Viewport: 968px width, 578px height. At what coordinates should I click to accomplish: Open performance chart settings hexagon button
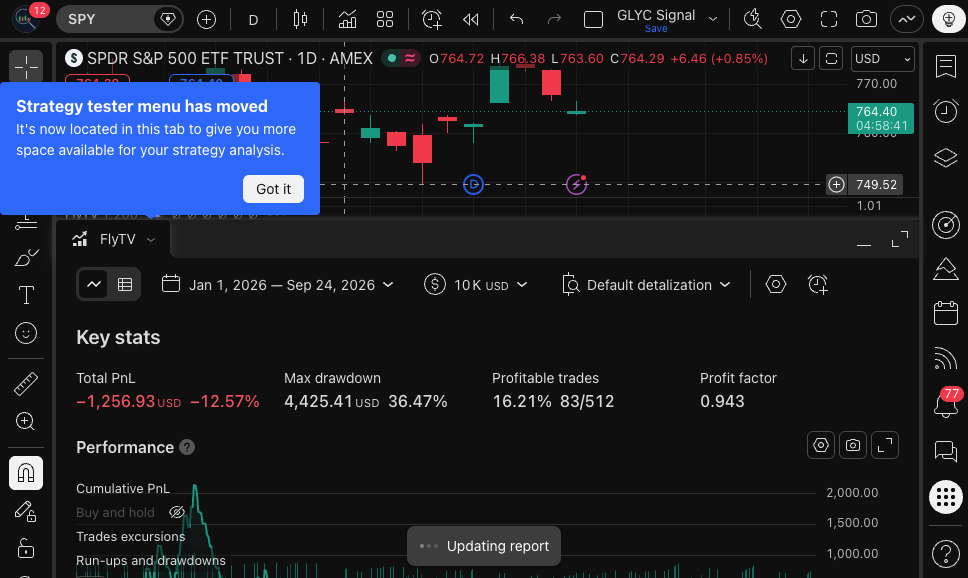[820, 445]
